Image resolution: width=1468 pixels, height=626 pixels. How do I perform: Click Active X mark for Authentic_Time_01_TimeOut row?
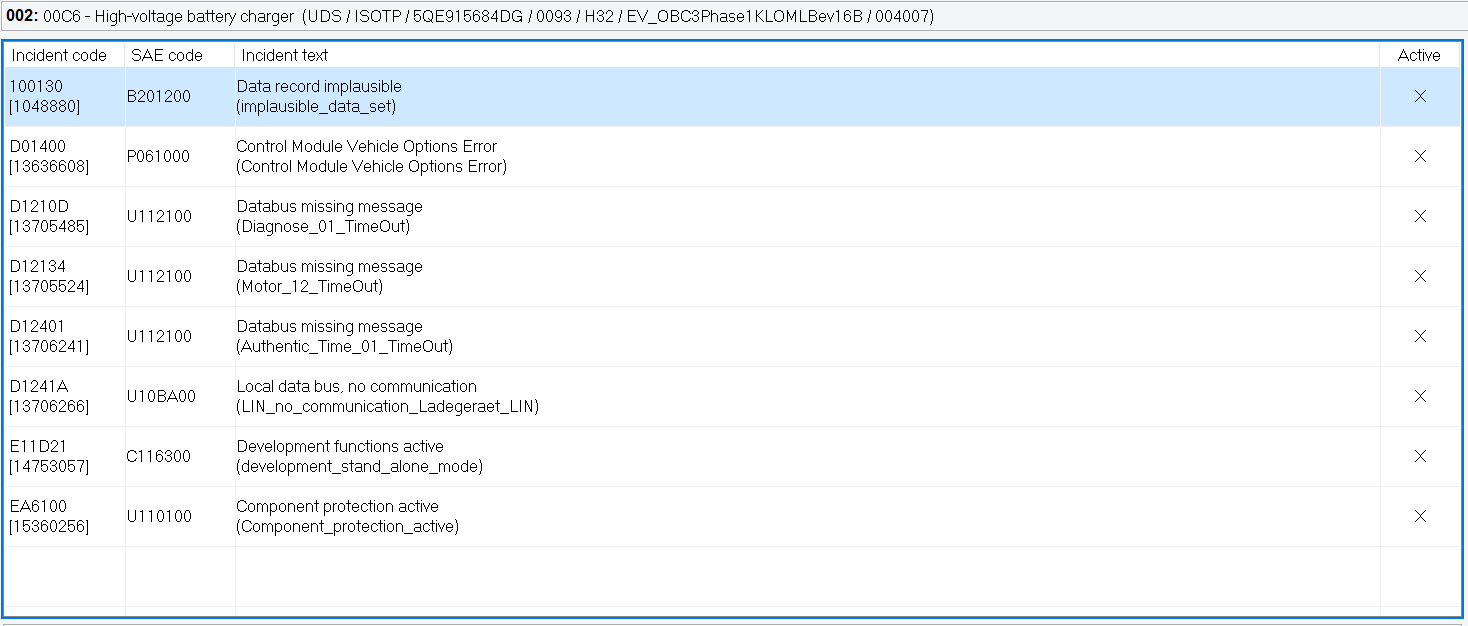(1419, 336)
